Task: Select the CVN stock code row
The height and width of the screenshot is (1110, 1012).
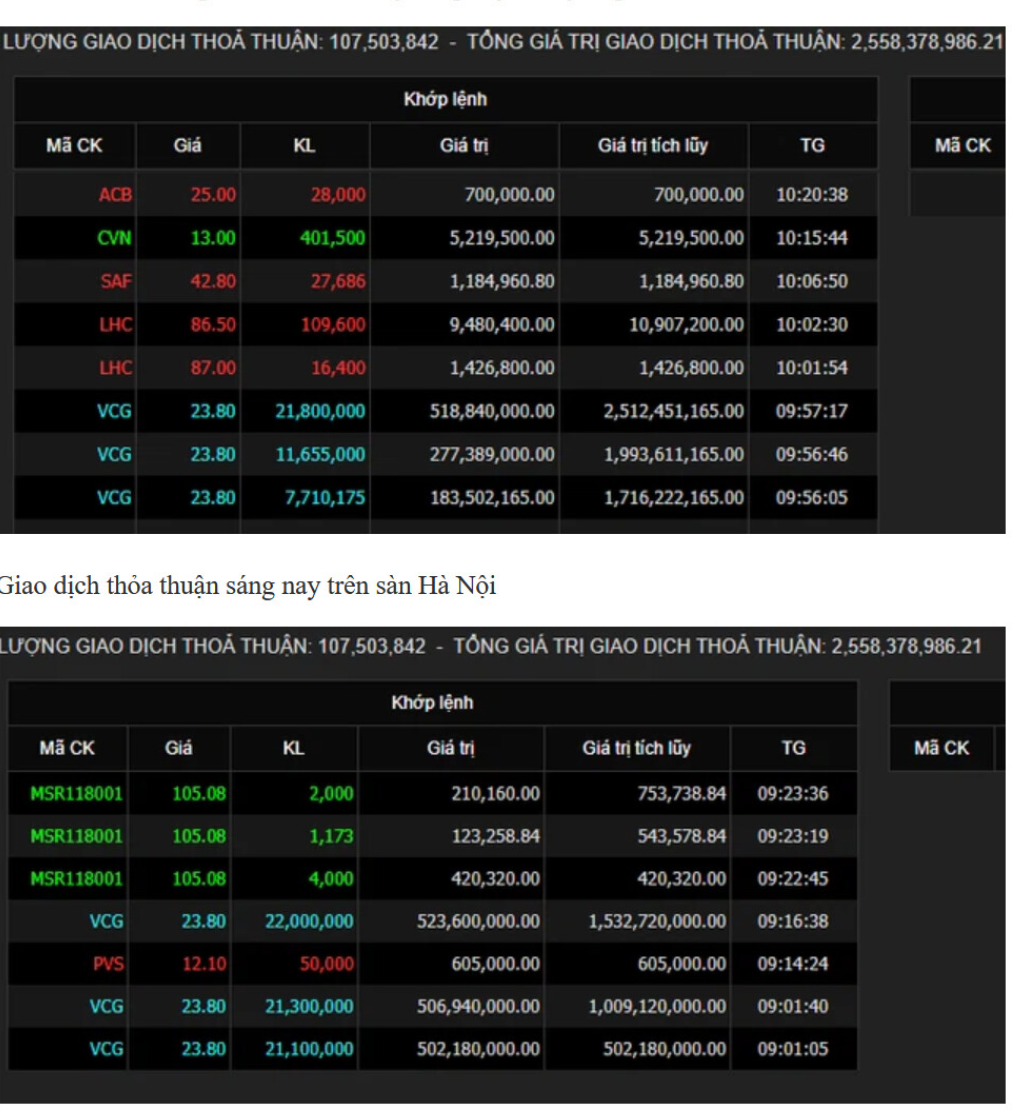Action: (446, 238)
